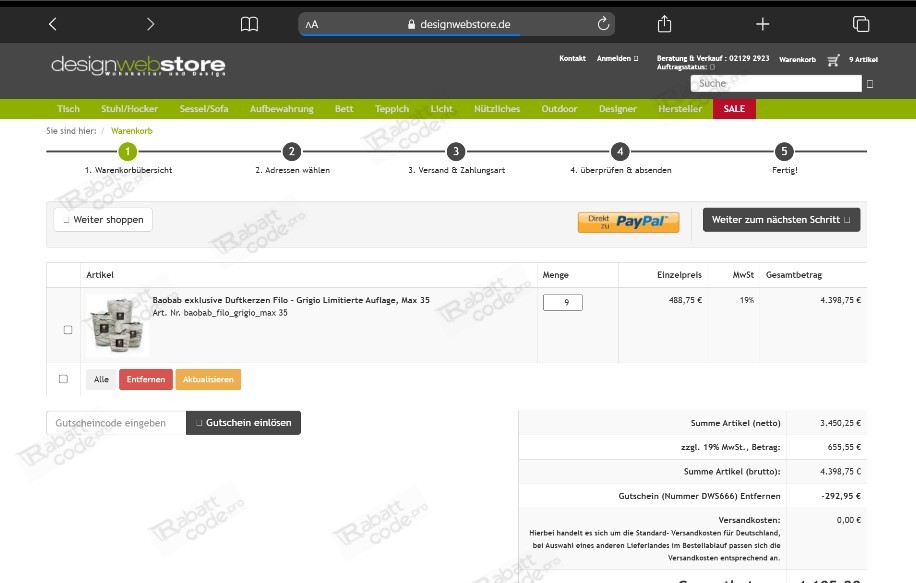This screenshot has height=583, width=916.
Task: Open the Safari bookmarks book icon
Action: (x=249, y=24)
